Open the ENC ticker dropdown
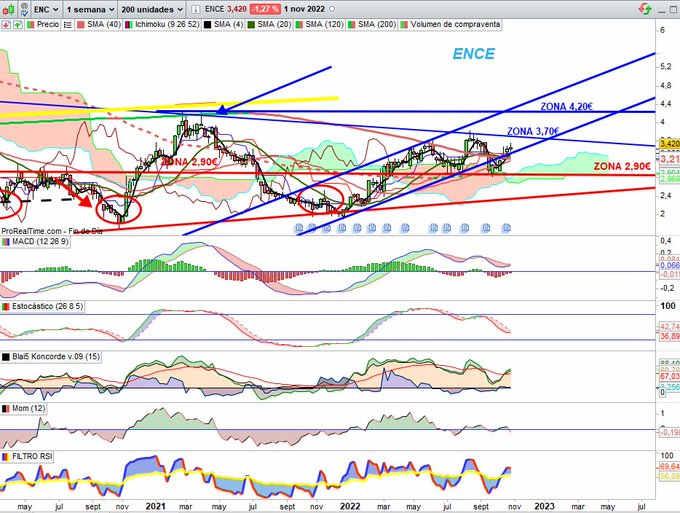Screen dimensions: 680x513 click(x=46, y=9)
